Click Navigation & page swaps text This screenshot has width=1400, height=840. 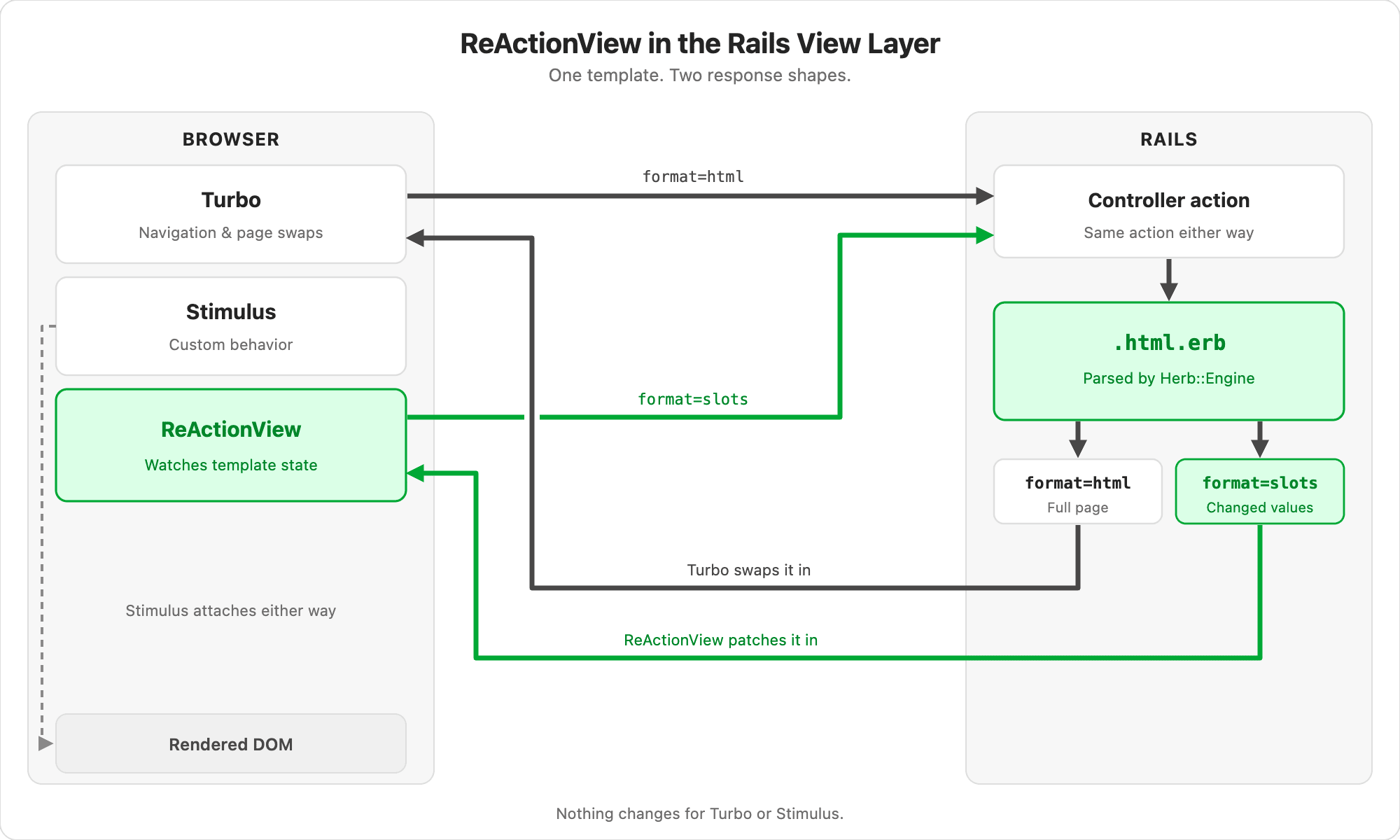(x=231, y=232)
